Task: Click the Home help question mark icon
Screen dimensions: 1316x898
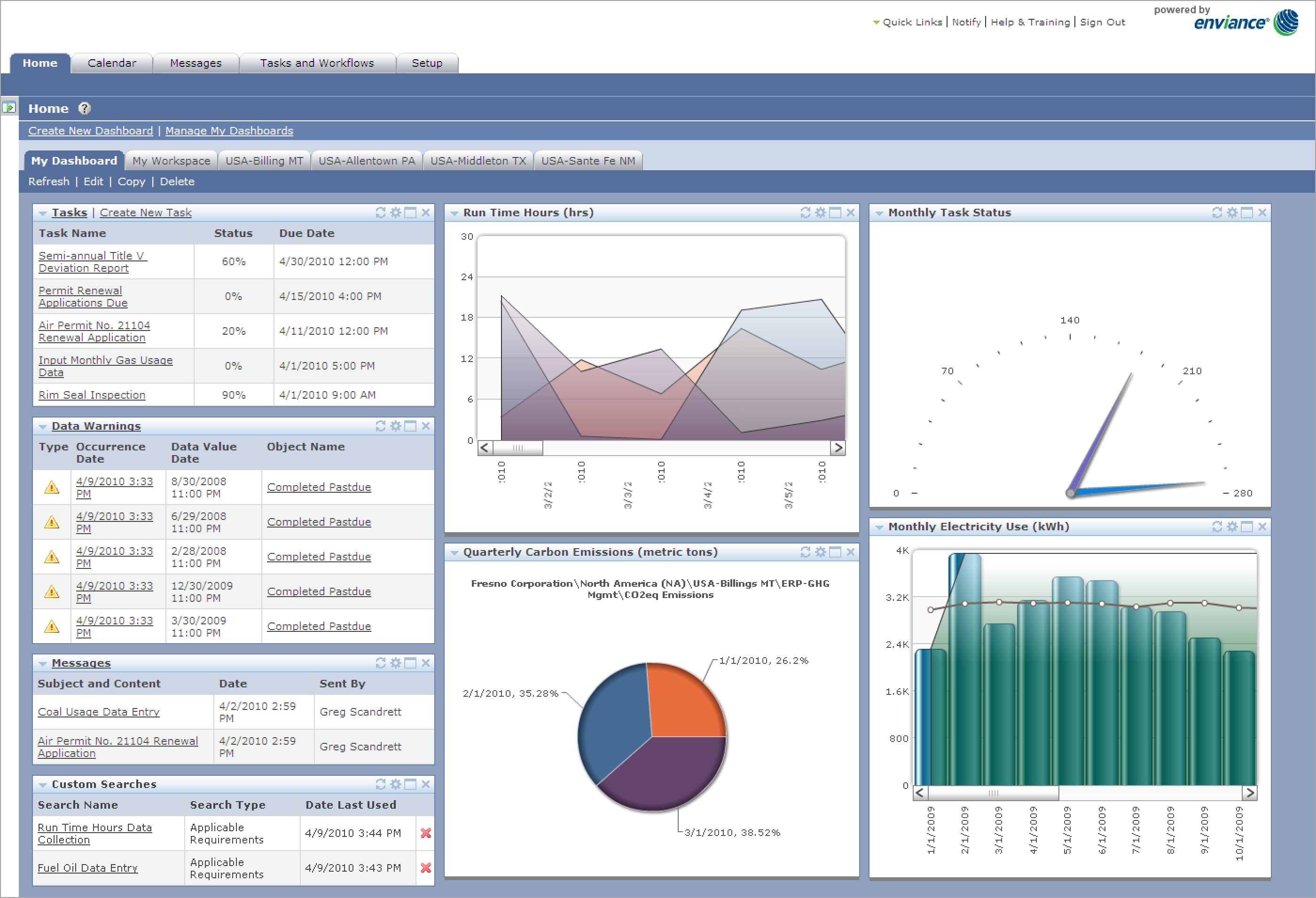Action: click(x=85, y=108)
